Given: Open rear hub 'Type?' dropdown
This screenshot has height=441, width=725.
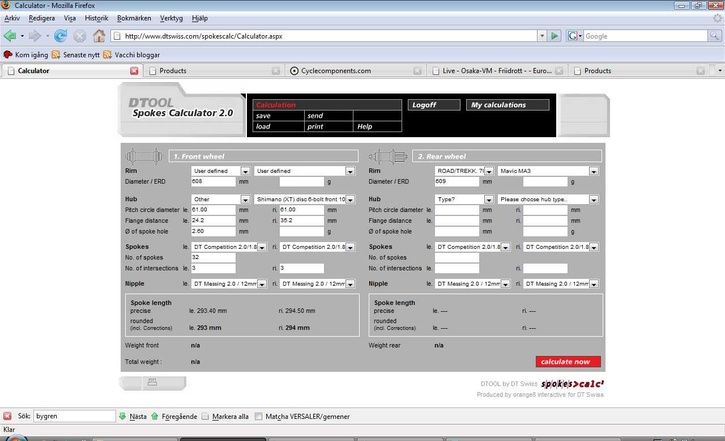Looking at the screenshot, I should click(x=464, y=199).
